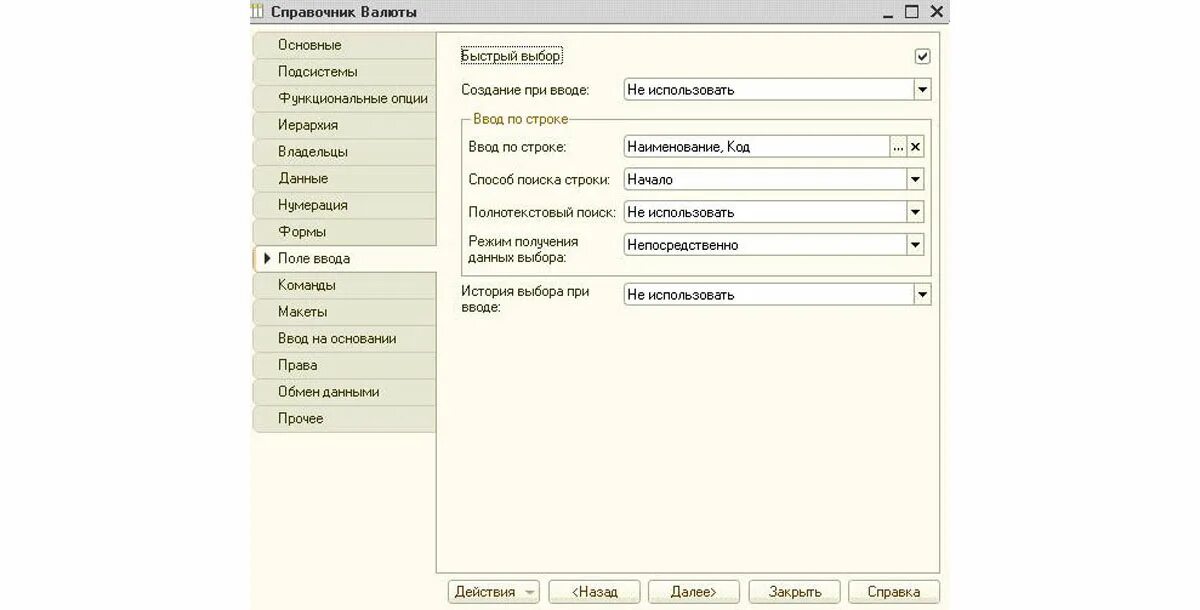Open the Полнотекстовый поиск dropdown arrow
This screenshot has height=610, width=1200.
point(915,212)
